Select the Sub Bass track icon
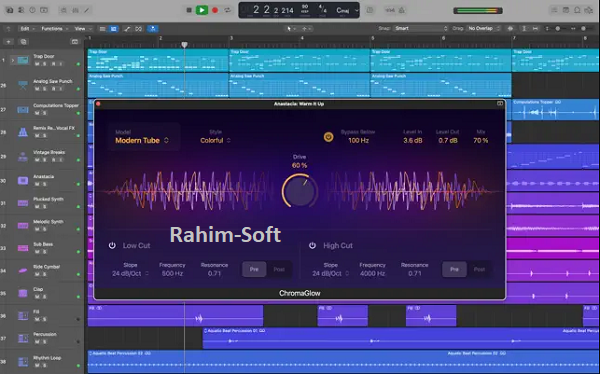This screenshot has width=600, height=374. [23, 248]
